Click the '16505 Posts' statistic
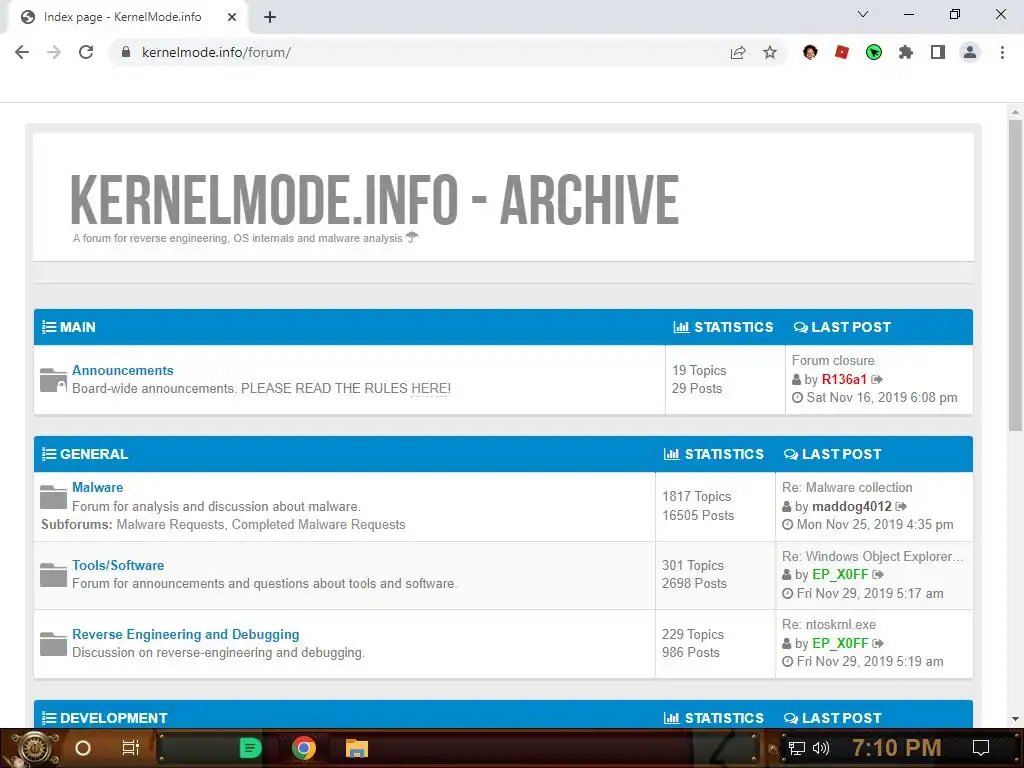Image resolution: width=1024 pixels, height=768 pixels. [x=697, y=515]
